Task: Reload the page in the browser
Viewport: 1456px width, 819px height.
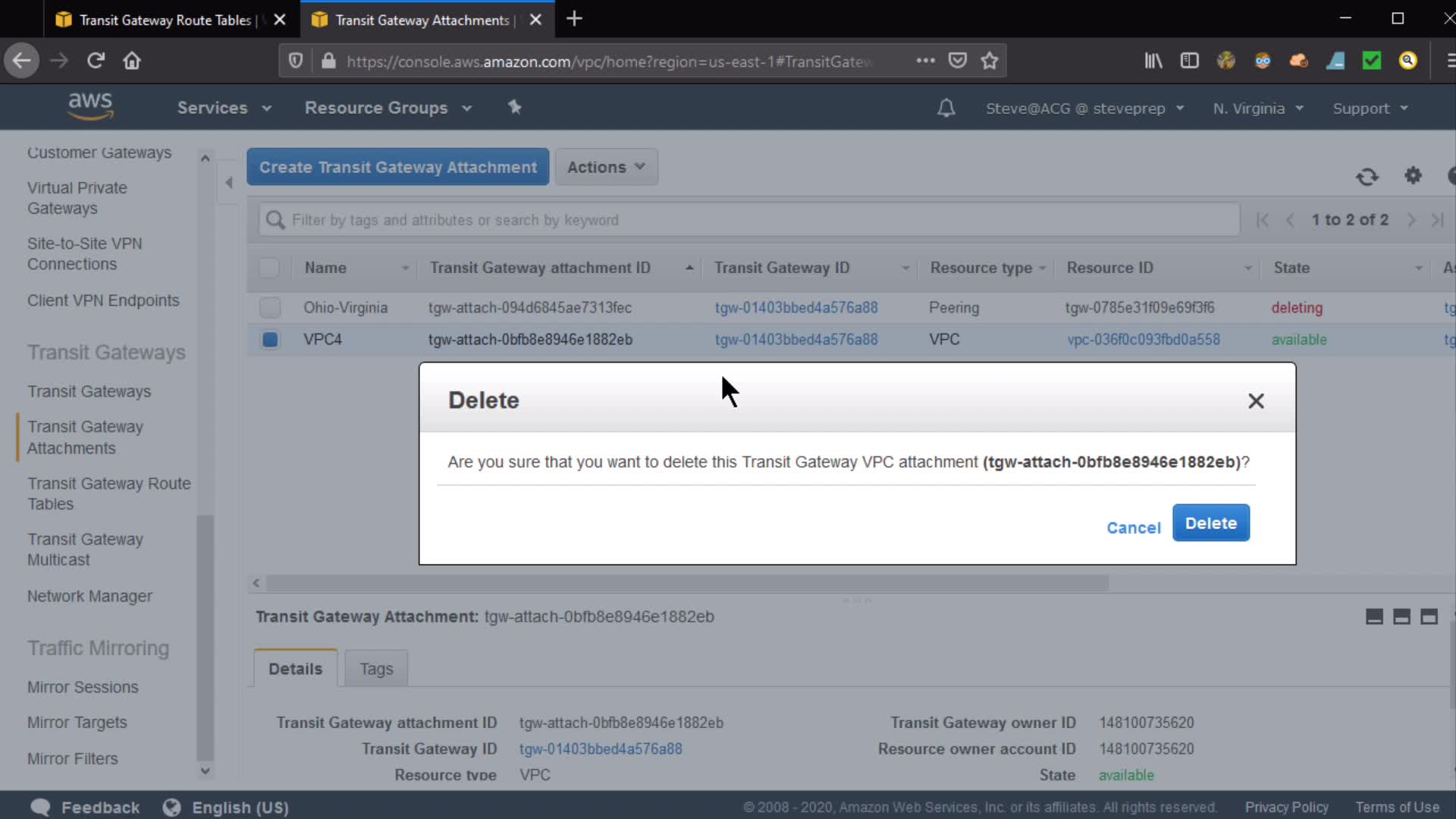Action: 96,61
